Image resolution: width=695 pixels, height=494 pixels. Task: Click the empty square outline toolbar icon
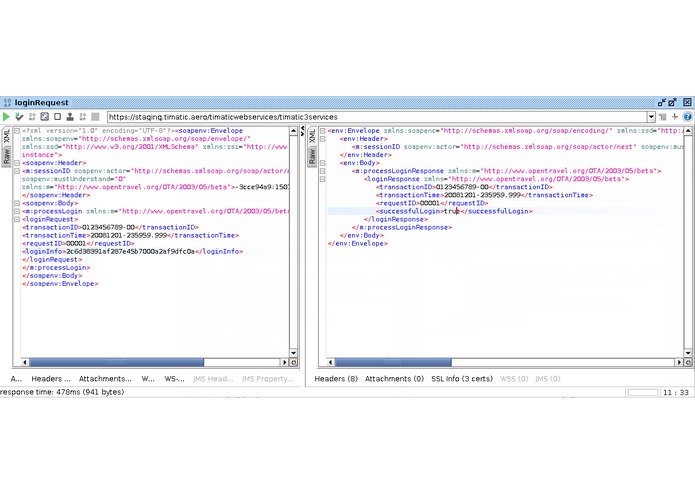coord(57,117)
